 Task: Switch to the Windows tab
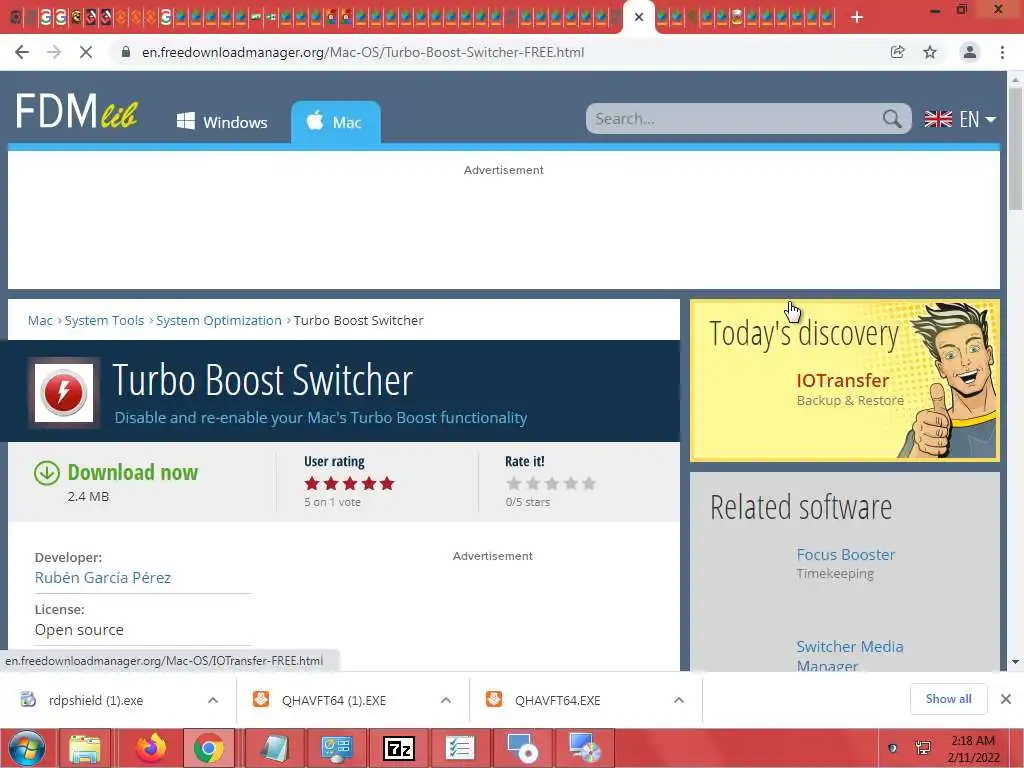click(x=222, y=122)
